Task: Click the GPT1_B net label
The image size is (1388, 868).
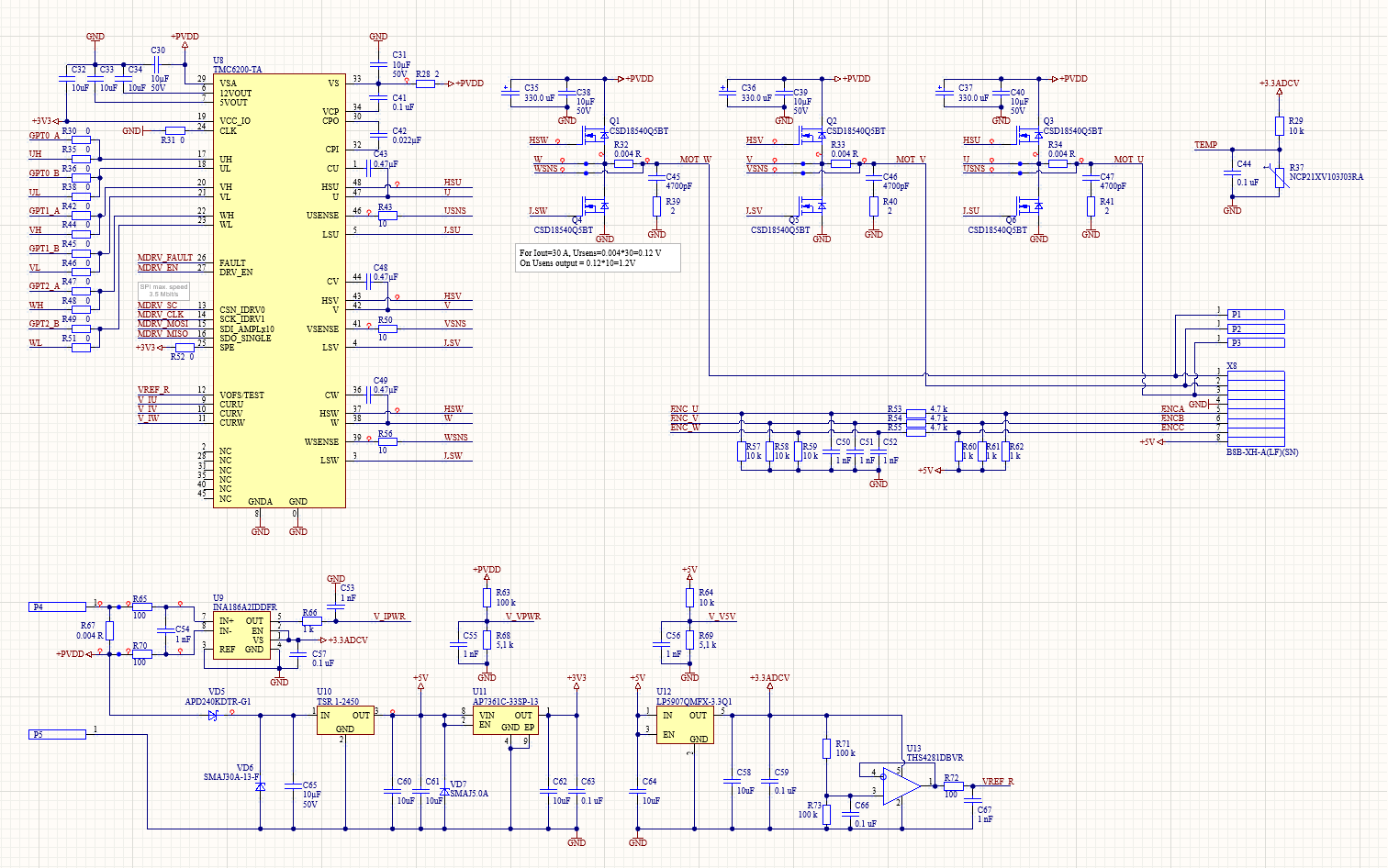Action: (x=44, y=249)
